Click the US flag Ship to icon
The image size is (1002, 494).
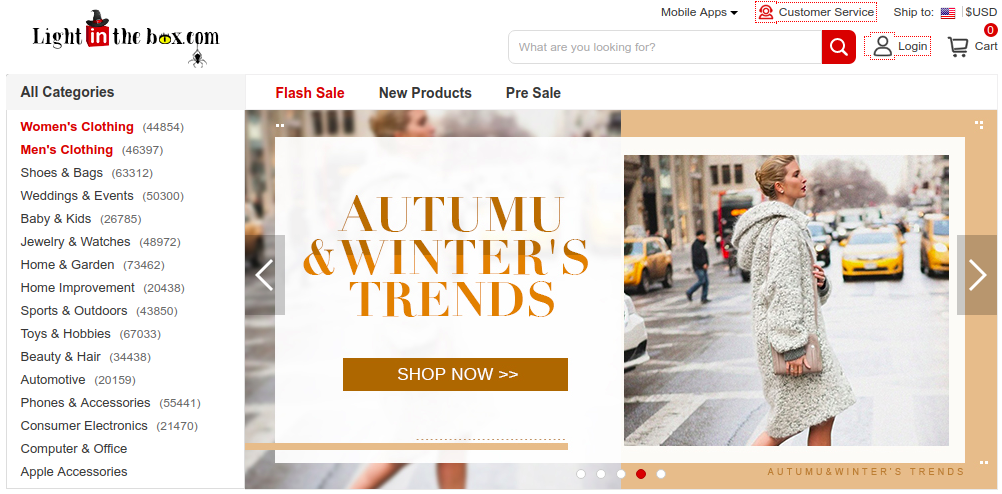948,13
